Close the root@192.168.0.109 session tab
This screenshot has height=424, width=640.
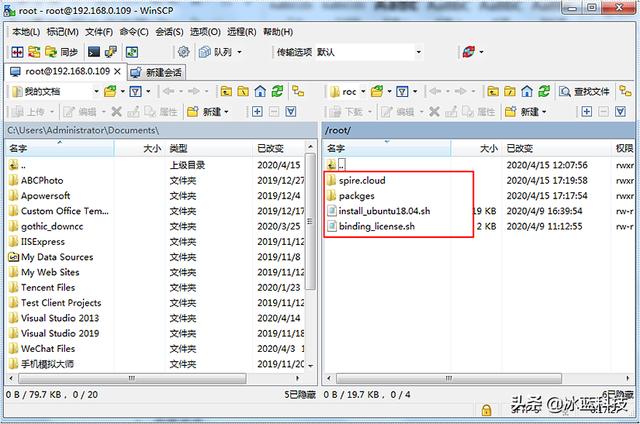tap(118, 71)
